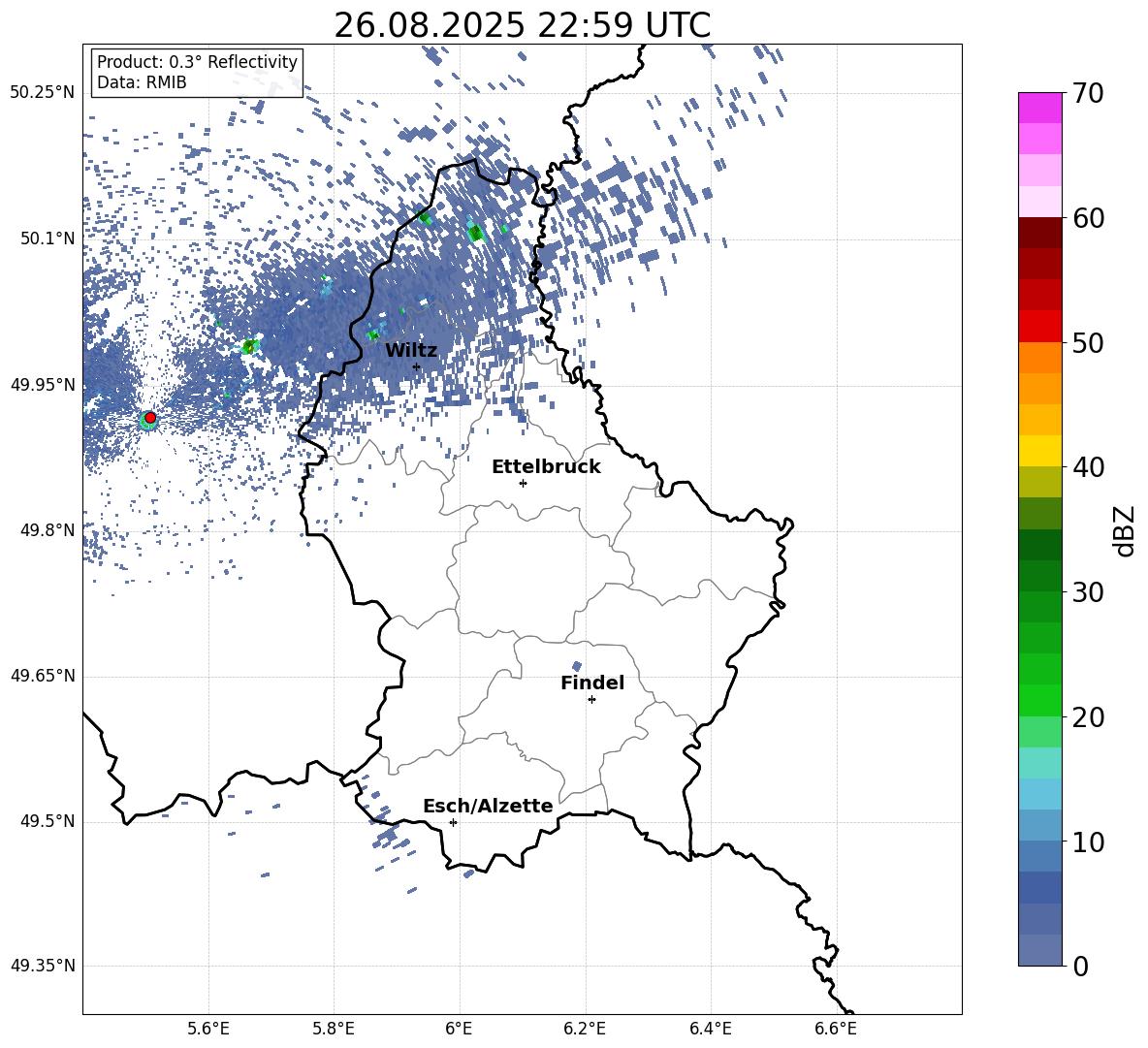Click the 49.35°N latitude label
Screen dimensions: 1148x1048
[43, 966]
